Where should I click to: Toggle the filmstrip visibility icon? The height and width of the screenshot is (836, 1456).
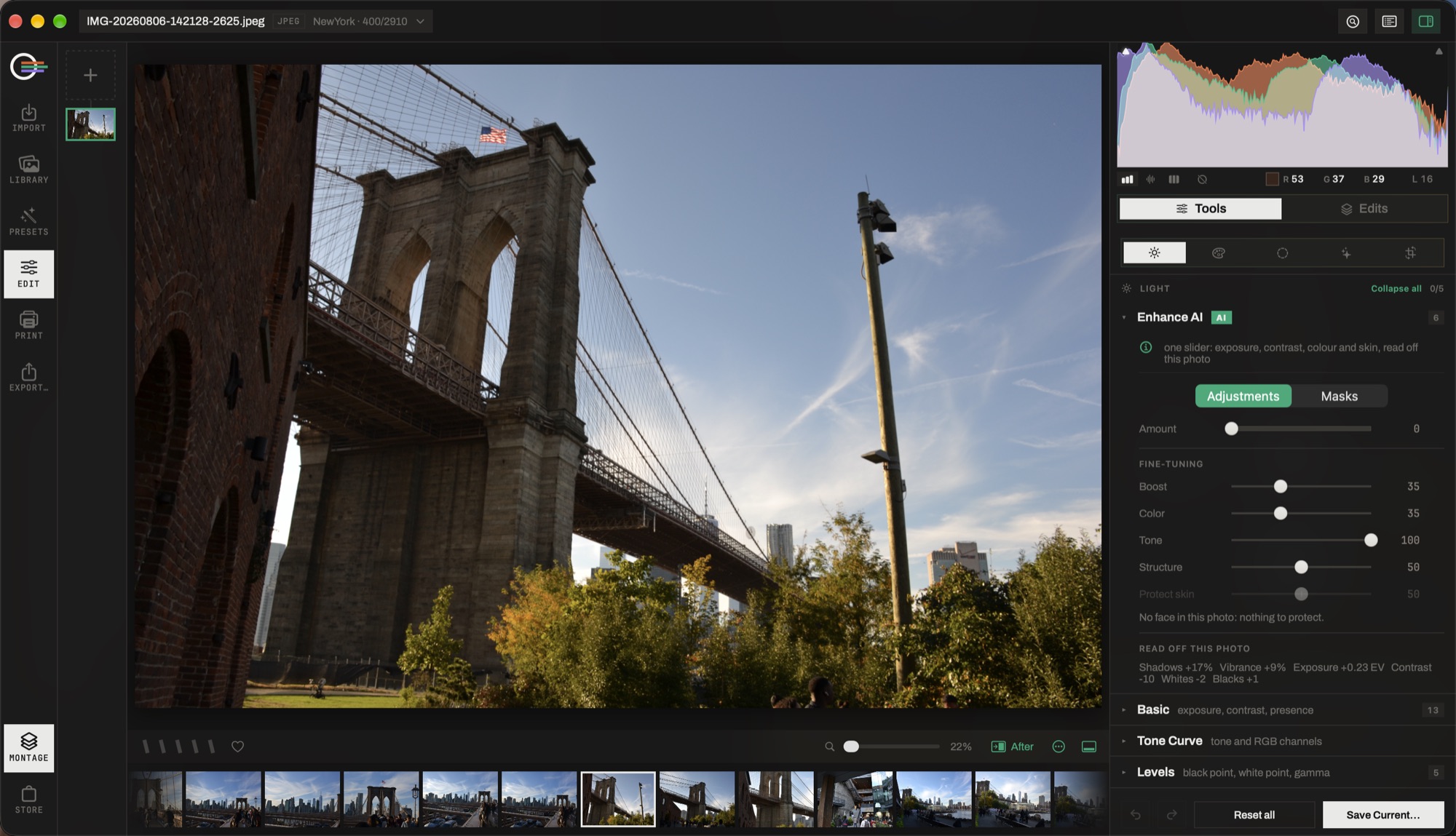pyautogui.click(x=1089, y=747)
